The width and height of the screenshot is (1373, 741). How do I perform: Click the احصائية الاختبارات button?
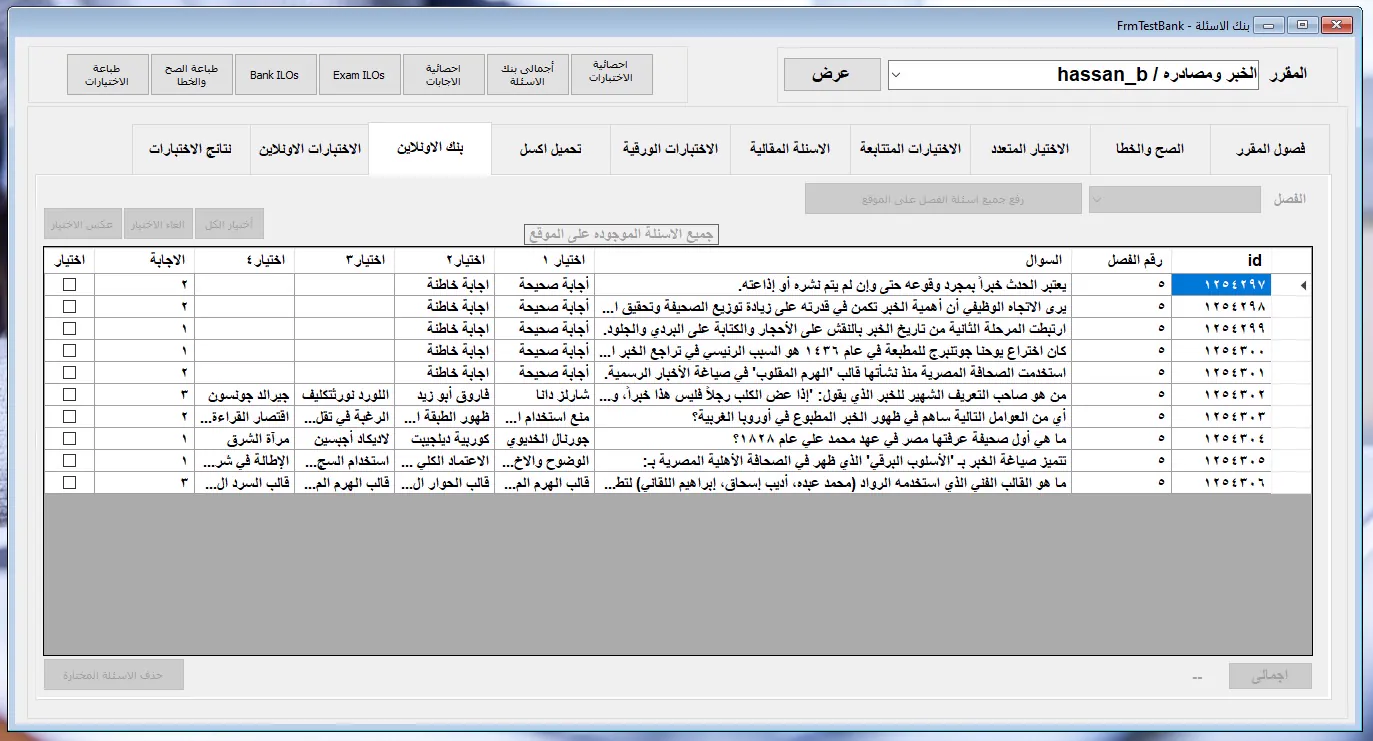(611, 75)
